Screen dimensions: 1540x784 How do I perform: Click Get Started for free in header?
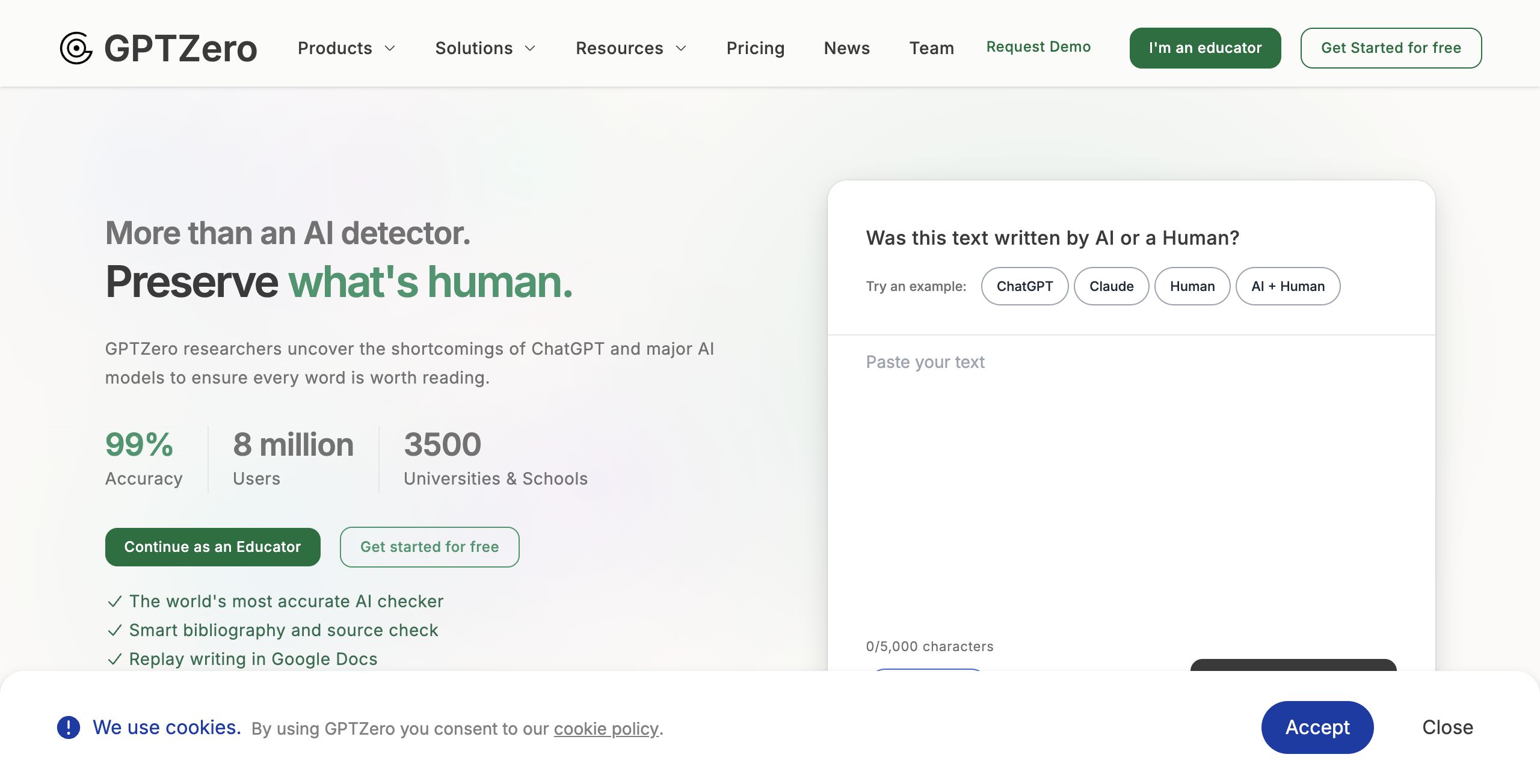tap(1391, 48)
